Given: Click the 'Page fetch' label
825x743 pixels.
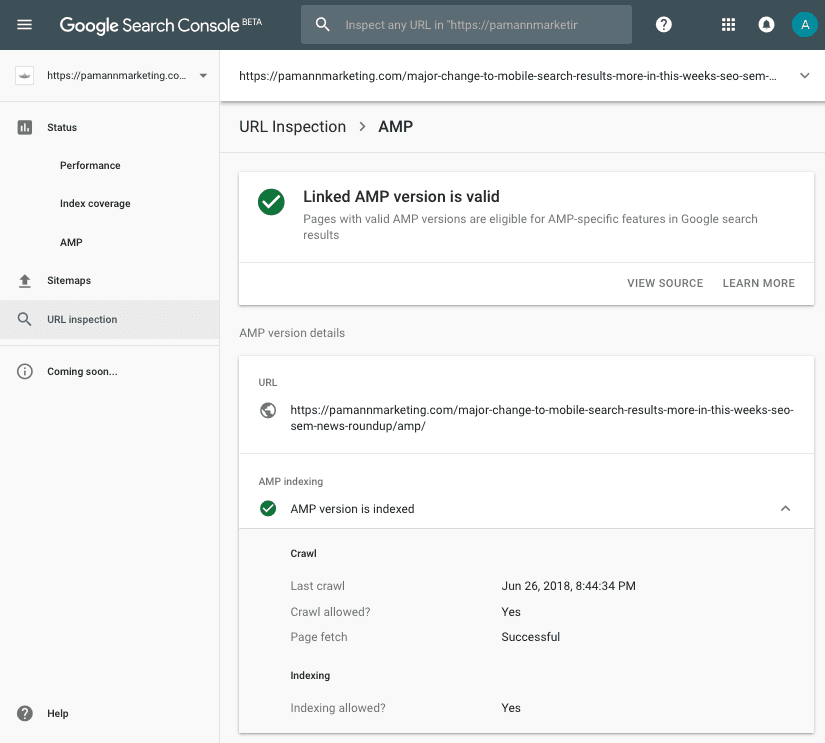Looking at the screenshot, I should [x=319, y=637].
